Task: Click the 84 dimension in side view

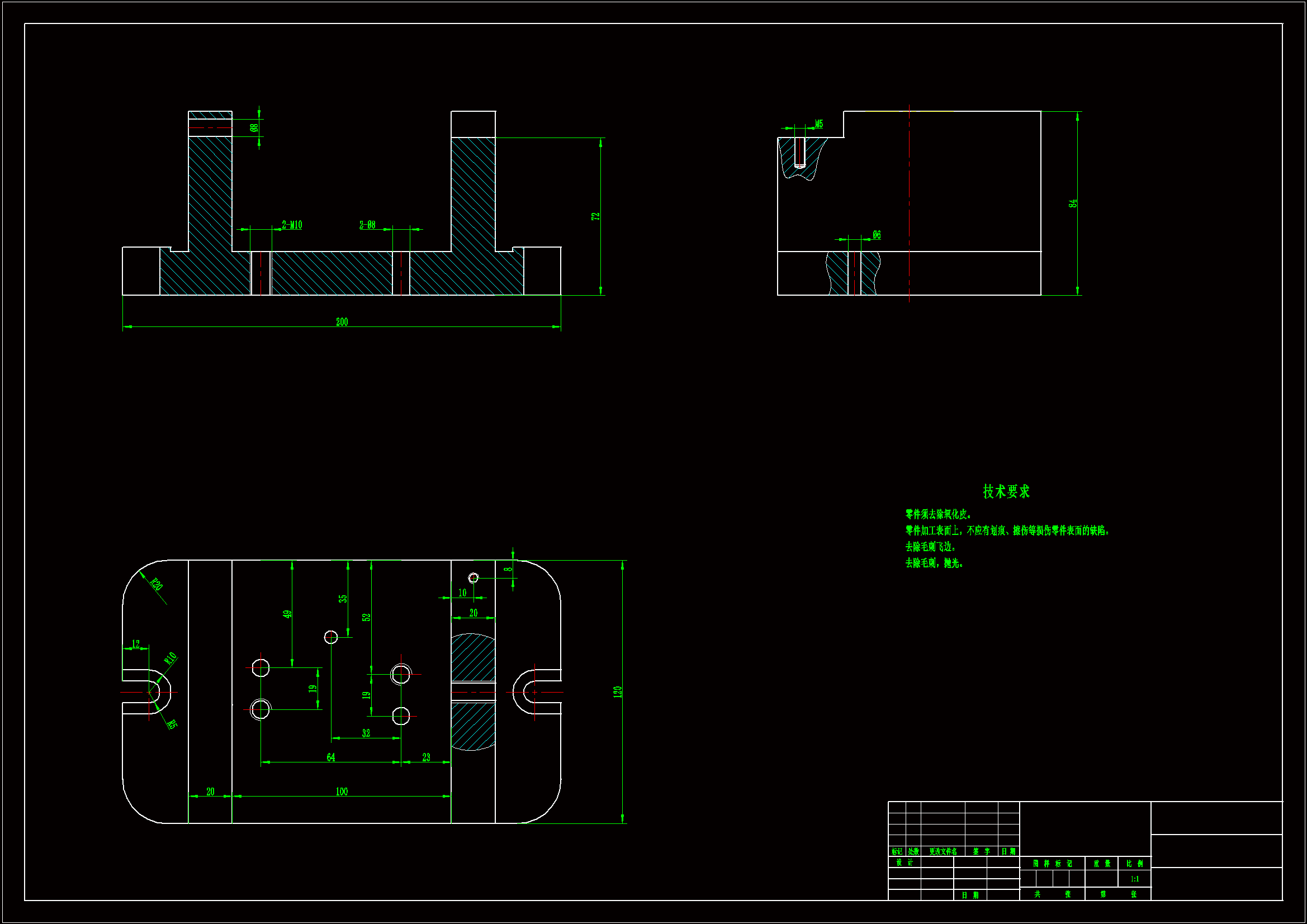Action: [x=1072, y=203]
